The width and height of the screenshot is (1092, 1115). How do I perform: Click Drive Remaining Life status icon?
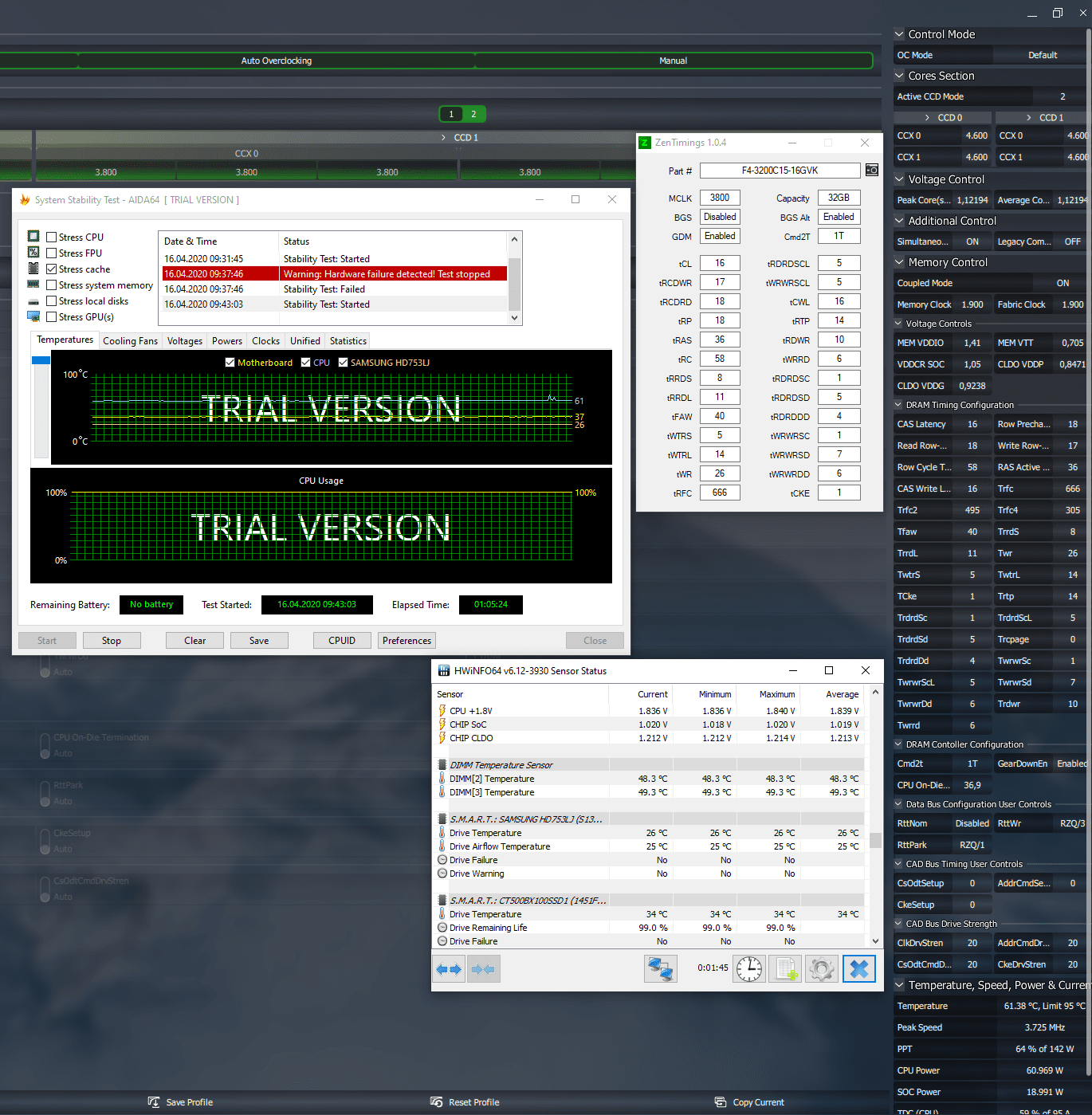tap(442, 928)
